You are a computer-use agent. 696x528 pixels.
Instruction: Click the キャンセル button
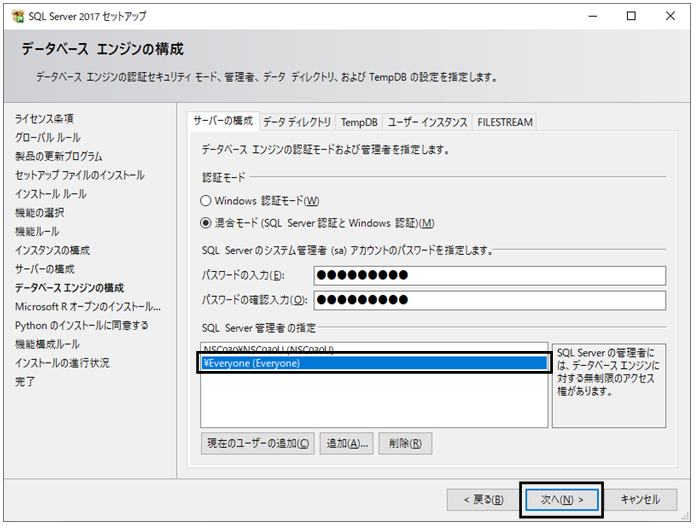(640, 500)
